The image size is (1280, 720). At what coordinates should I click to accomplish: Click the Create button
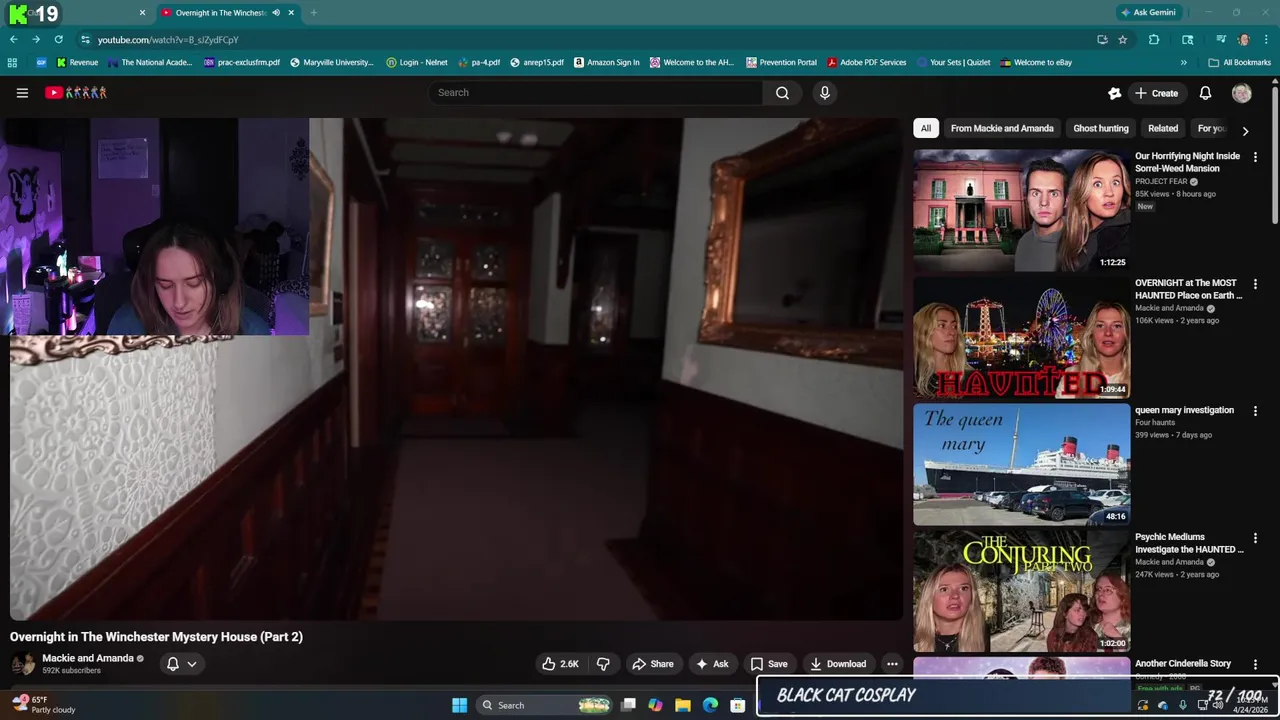click(x=1156, y=93)
